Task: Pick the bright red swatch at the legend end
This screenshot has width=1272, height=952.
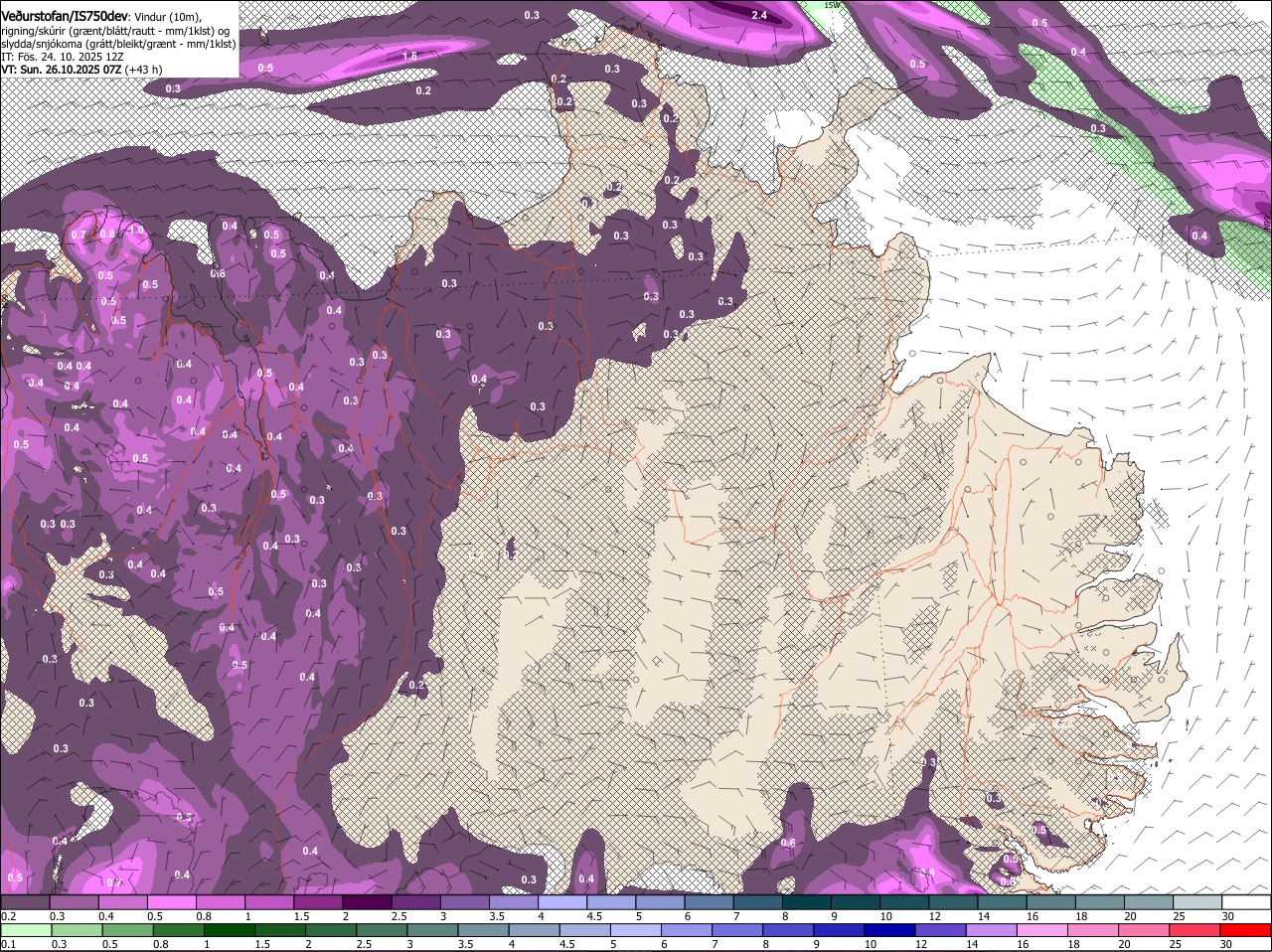Action: [1246, 930]
